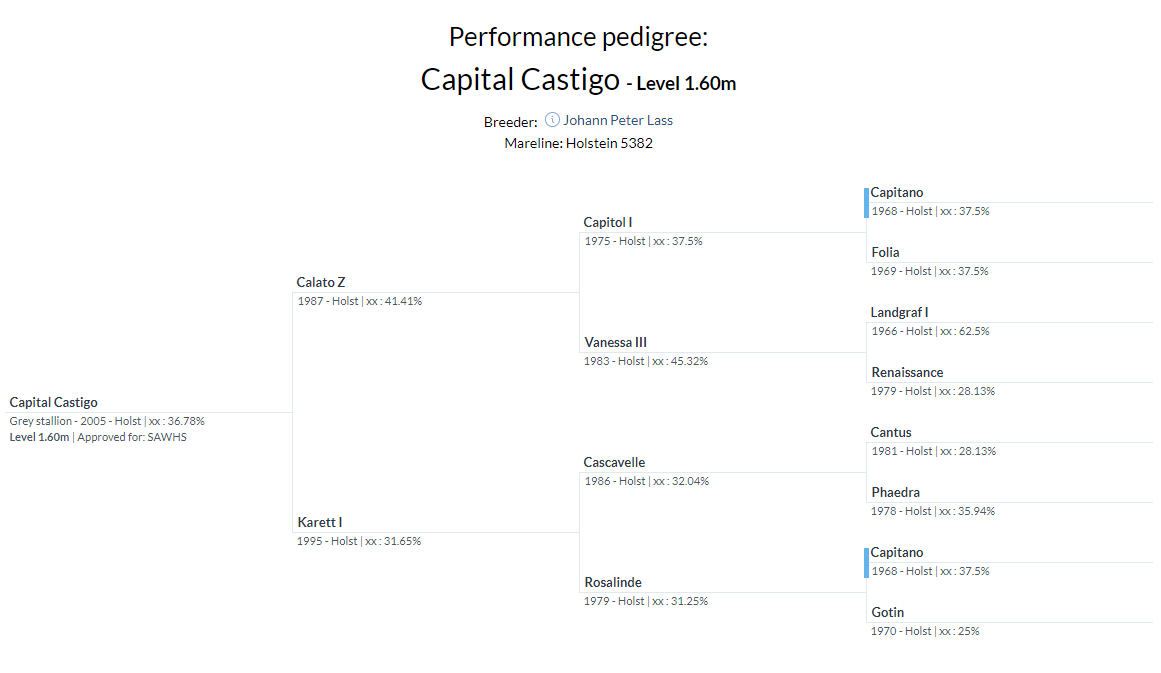Click the Folia ancestor entry

click(x=885, y=252)
